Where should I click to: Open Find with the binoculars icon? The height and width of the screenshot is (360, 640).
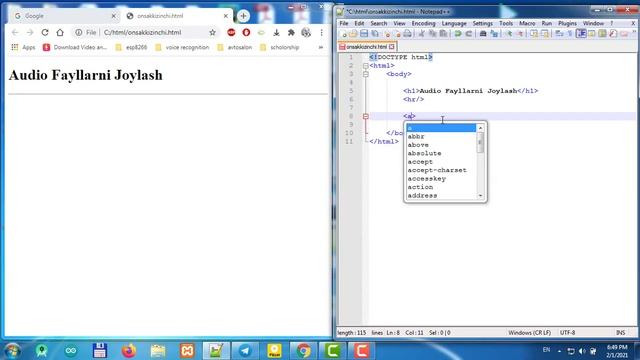483,34
